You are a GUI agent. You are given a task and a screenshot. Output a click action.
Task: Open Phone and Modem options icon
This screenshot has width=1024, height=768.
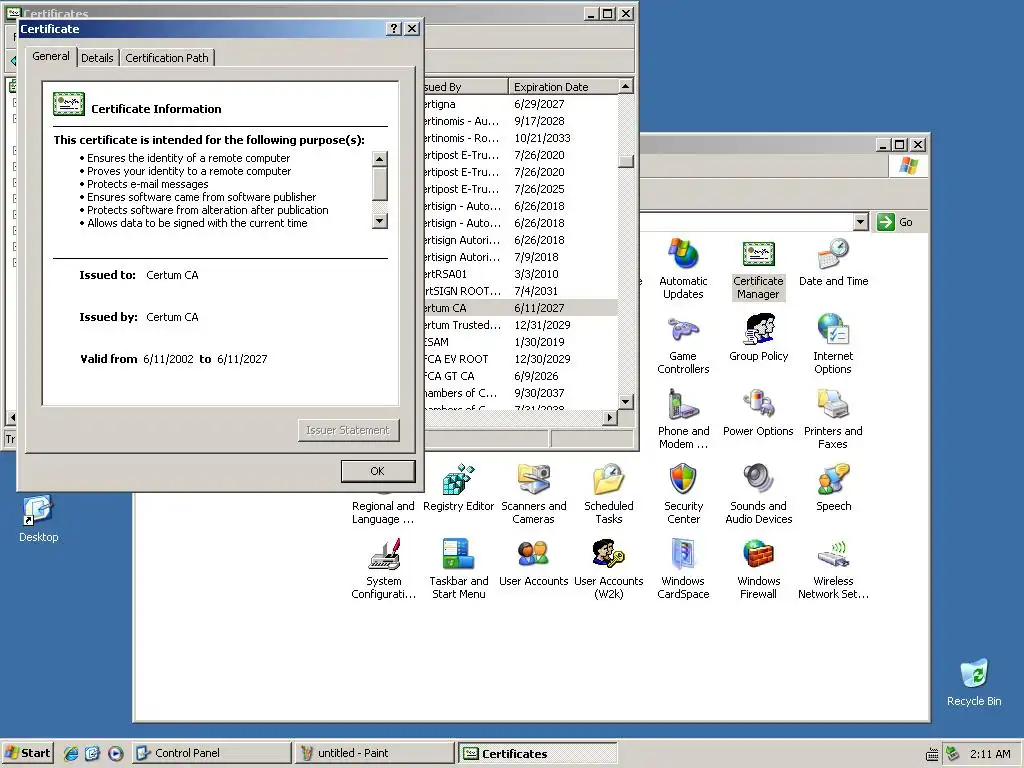click(x=683, y=419)
